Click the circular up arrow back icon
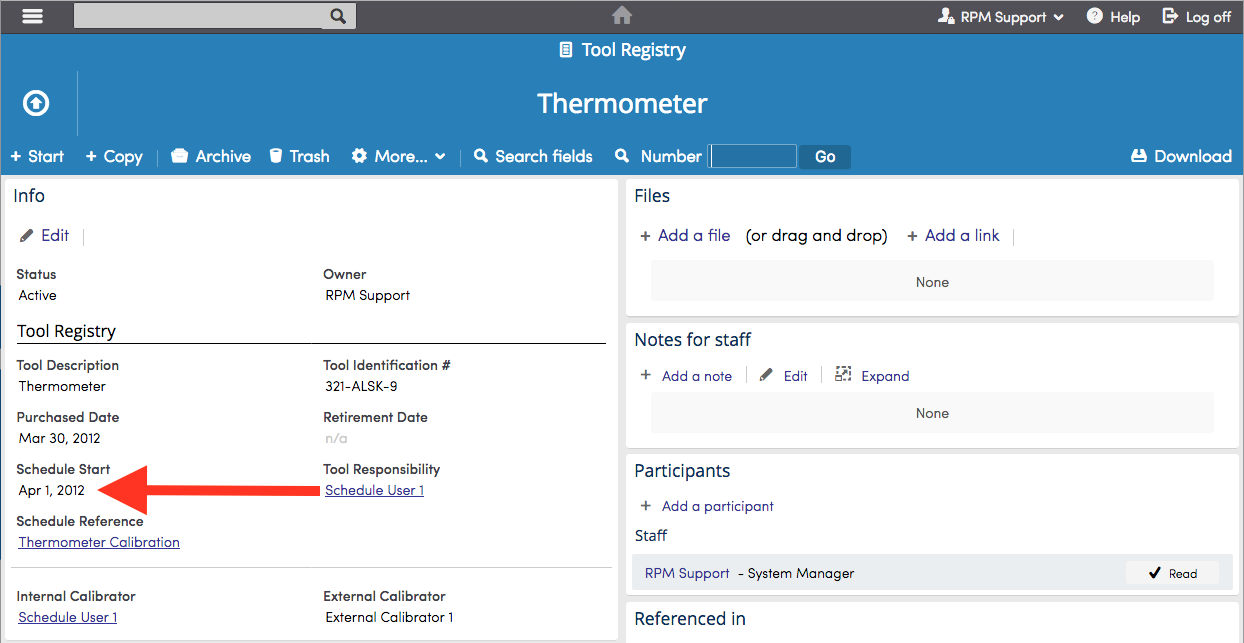1244x643 pixels. [36, 103]
